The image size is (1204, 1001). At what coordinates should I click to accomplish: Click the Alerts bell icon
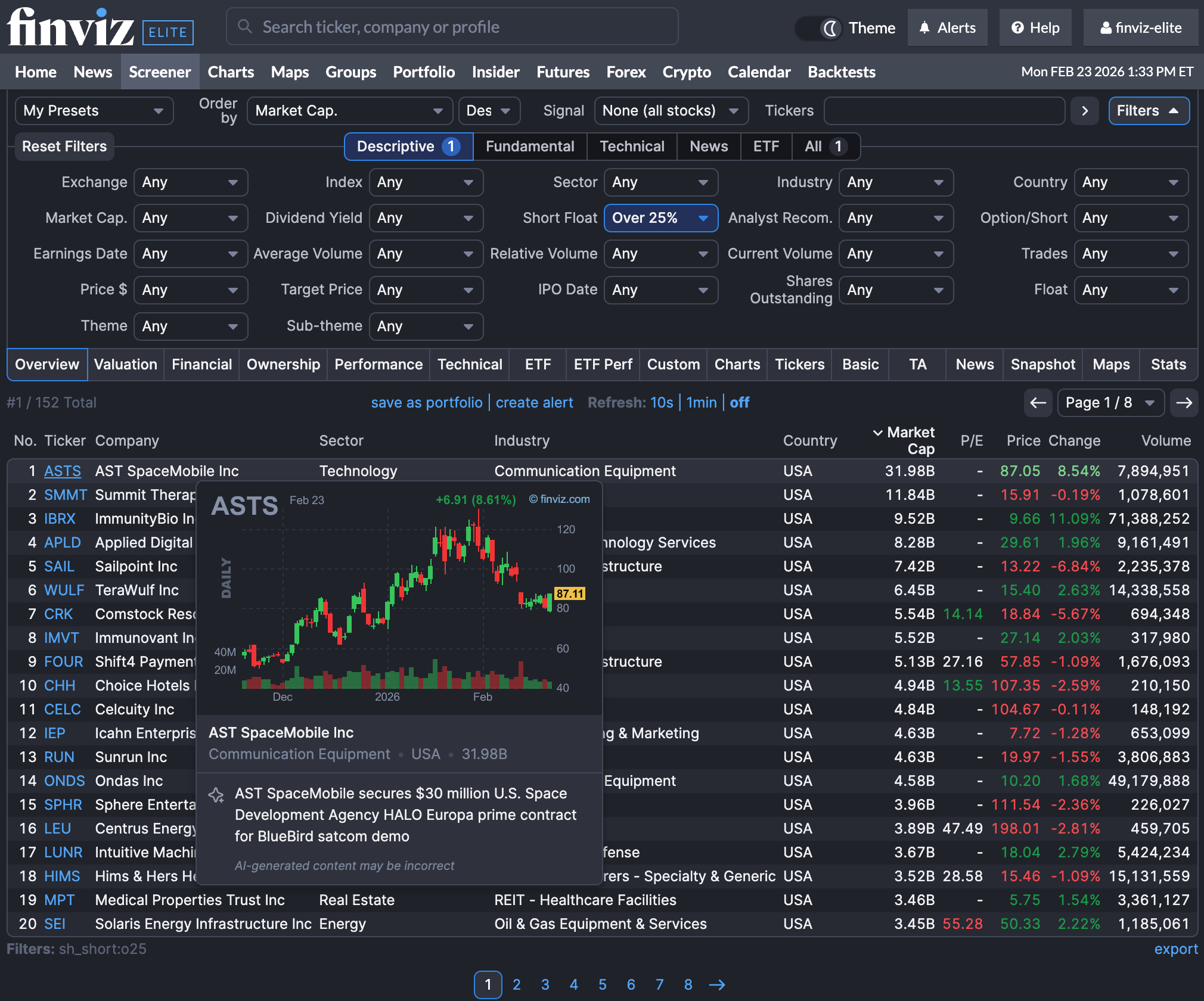924,28
